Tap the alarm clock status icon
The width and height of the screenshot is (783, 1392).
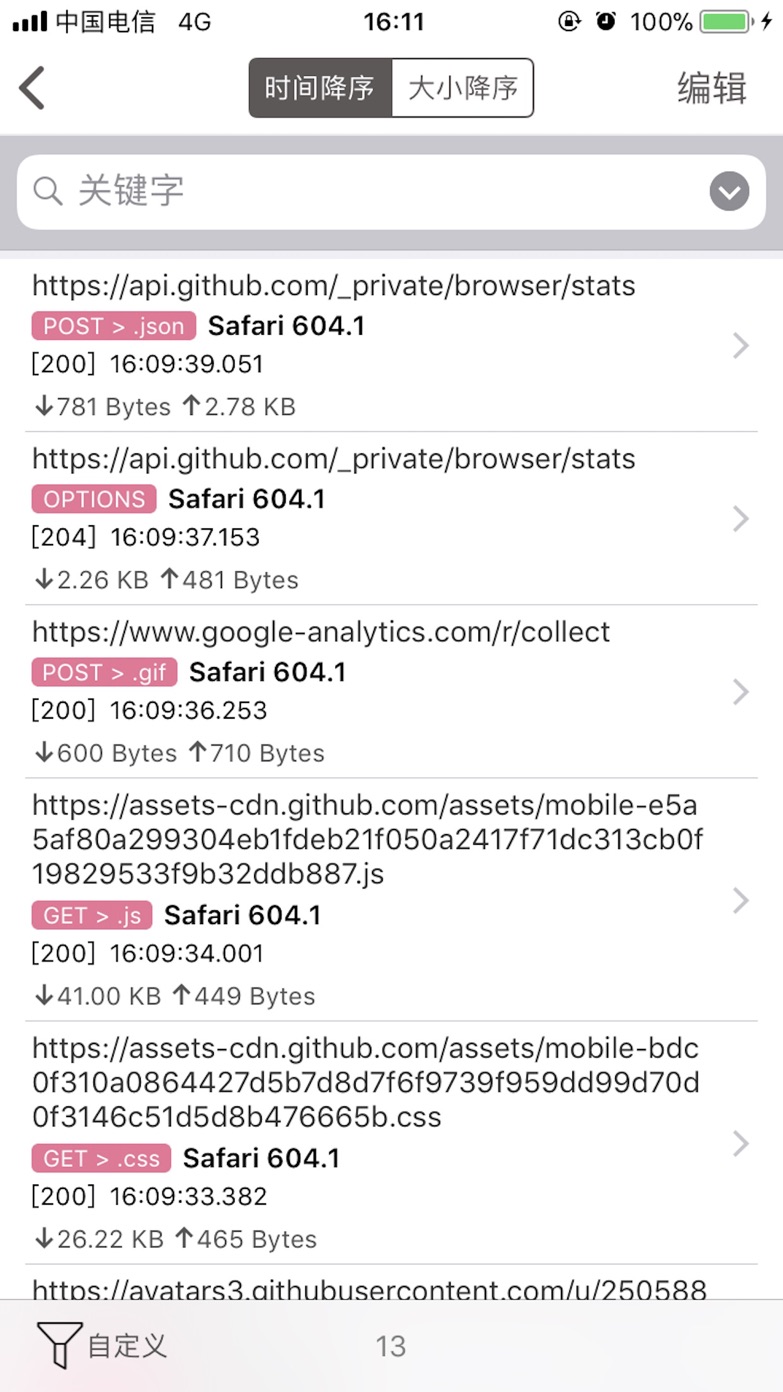605,22
